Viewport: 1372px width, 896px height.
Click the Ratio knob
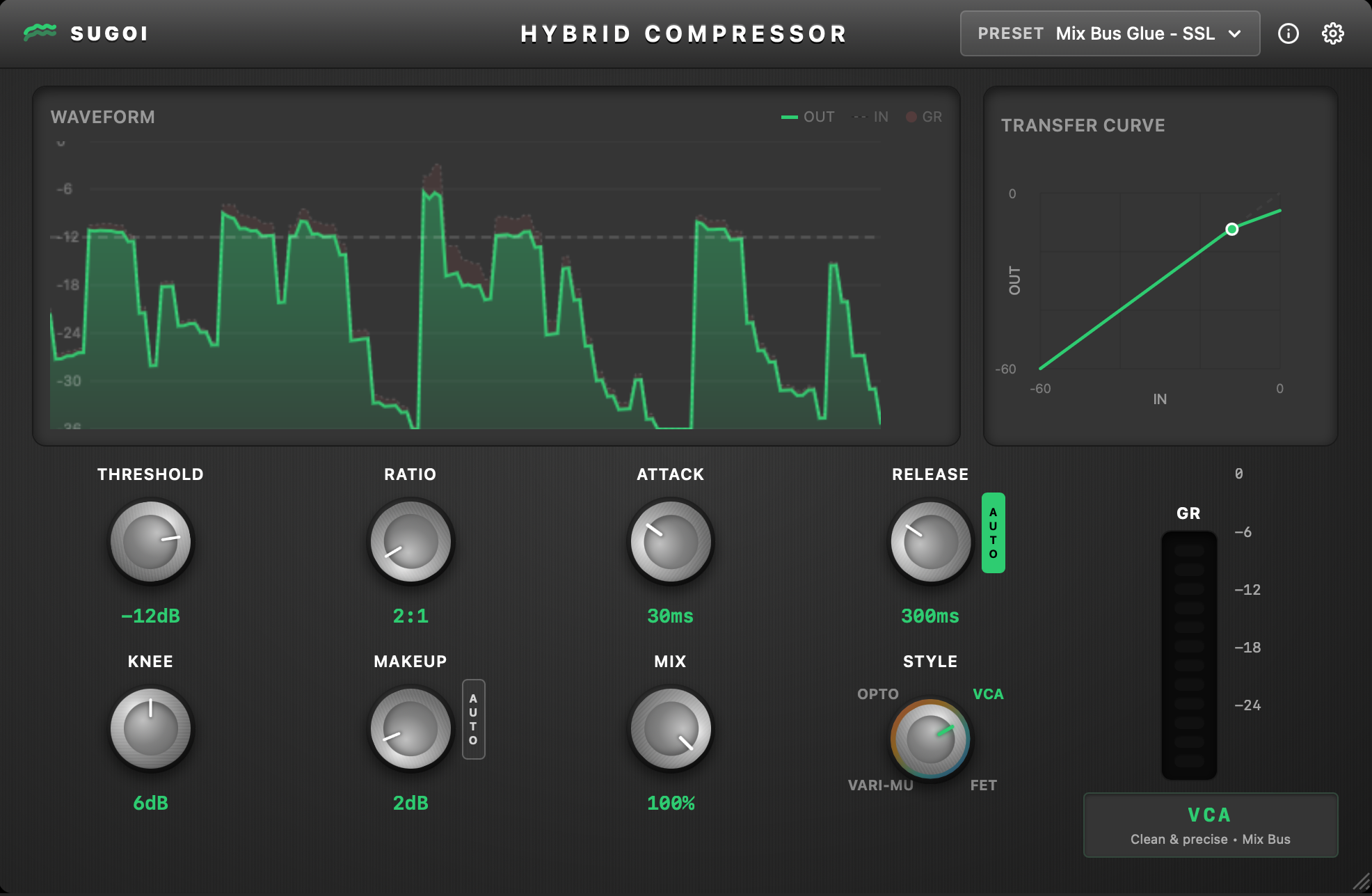pyautogui.click(x=410, y=541)
